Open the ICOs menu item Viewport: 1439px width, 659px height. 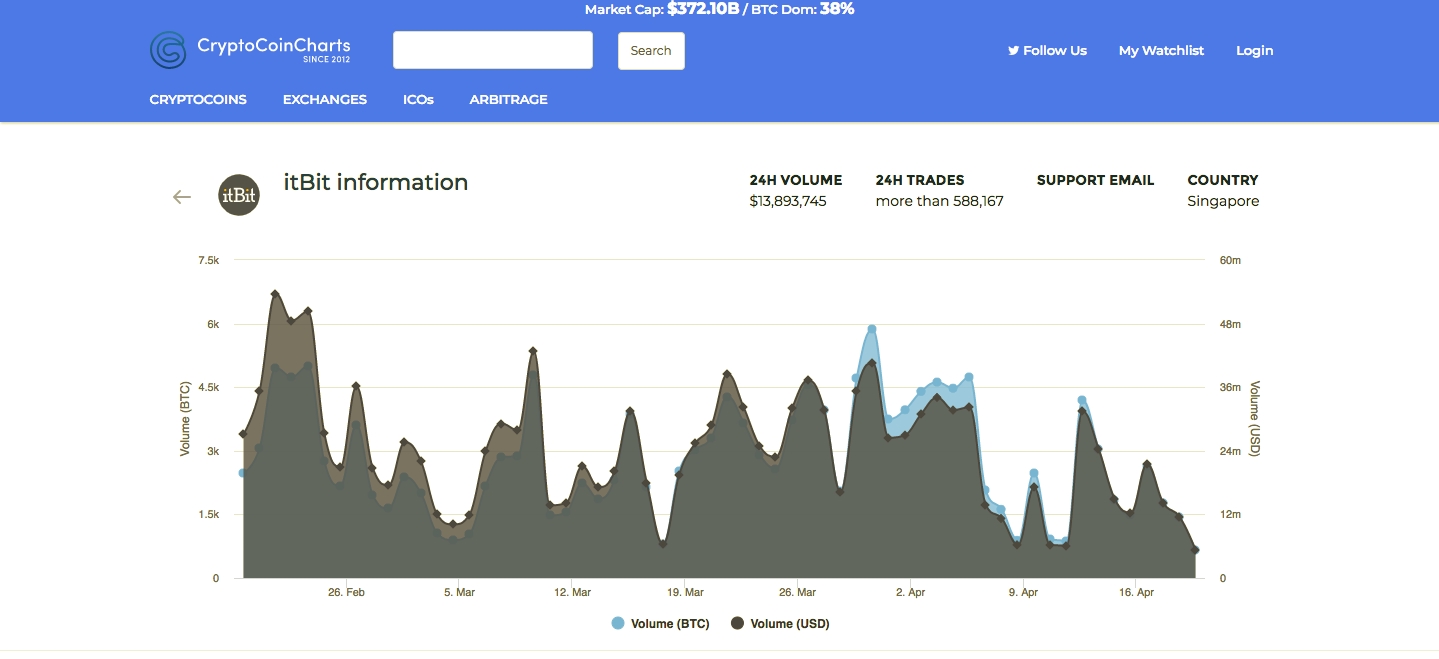[x=418, y=100]
